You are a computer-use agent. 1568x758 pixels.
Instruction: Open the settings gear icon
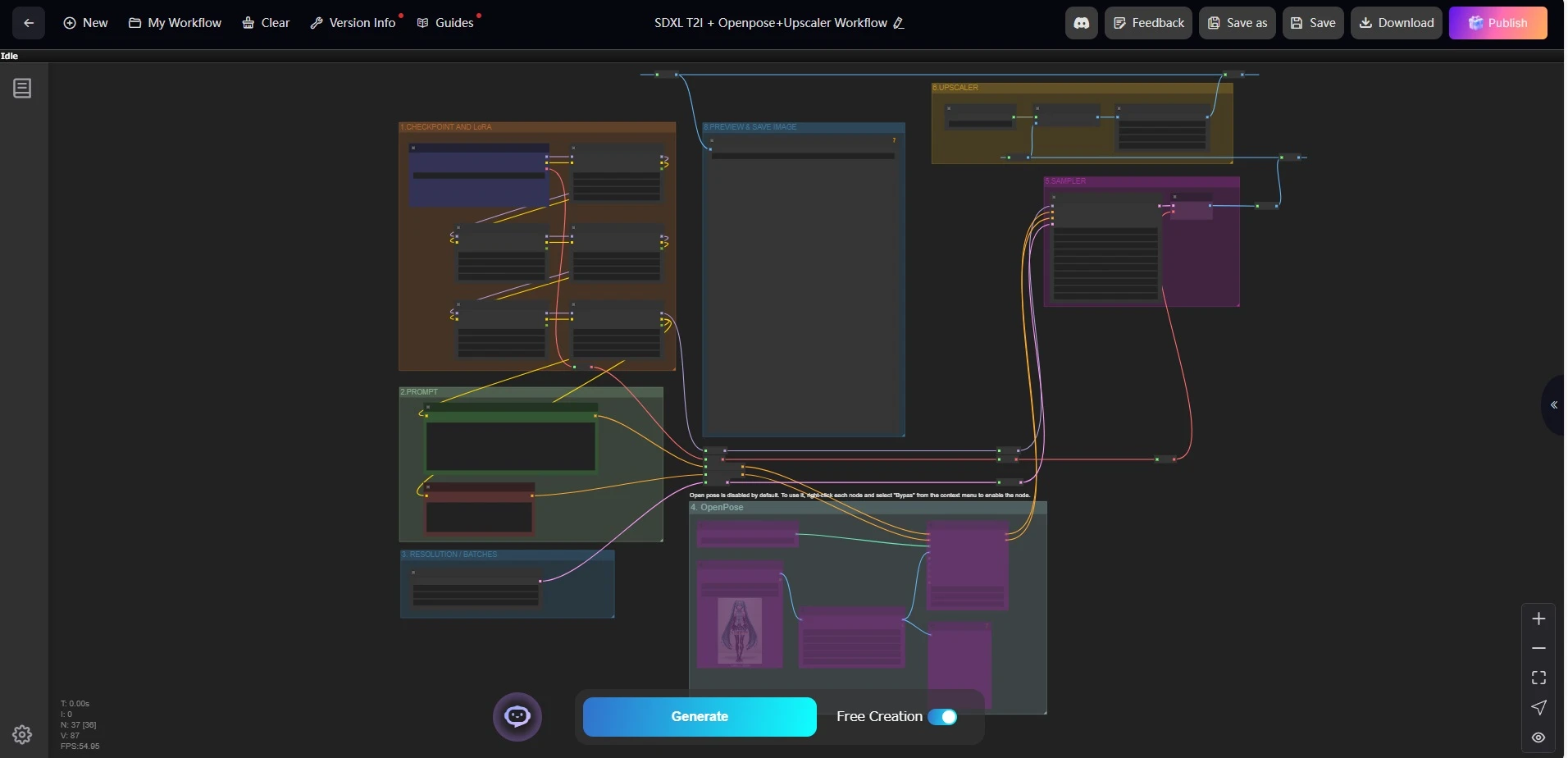click(x=22, y=734)
